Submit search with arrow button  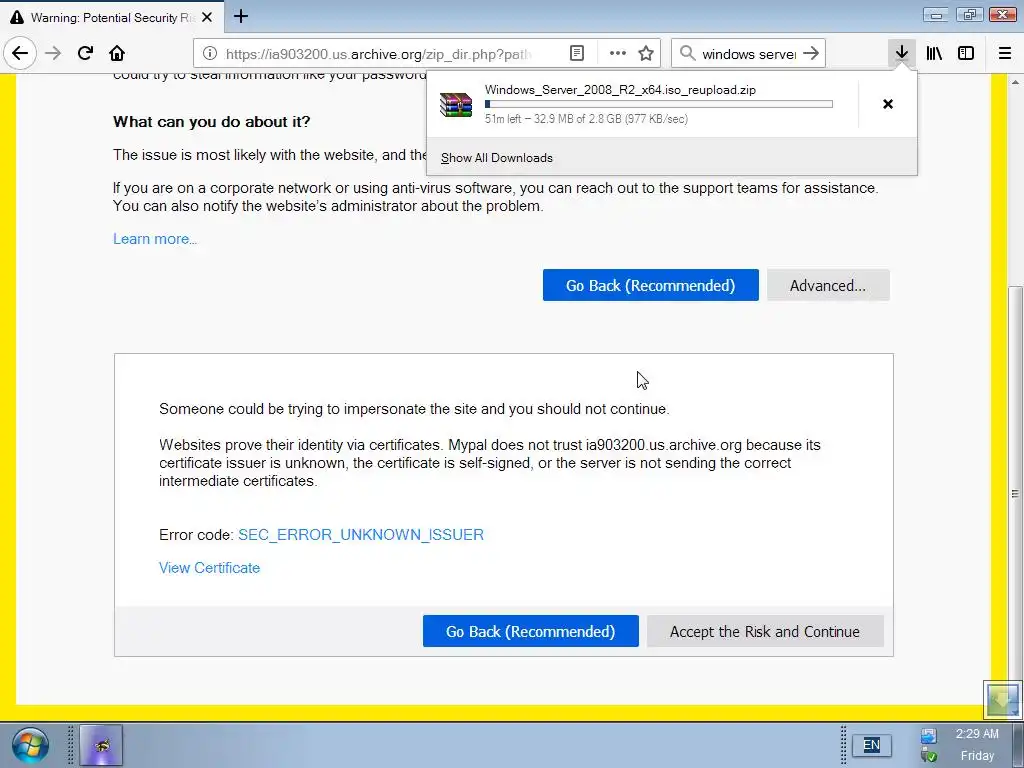click(811, 53)
